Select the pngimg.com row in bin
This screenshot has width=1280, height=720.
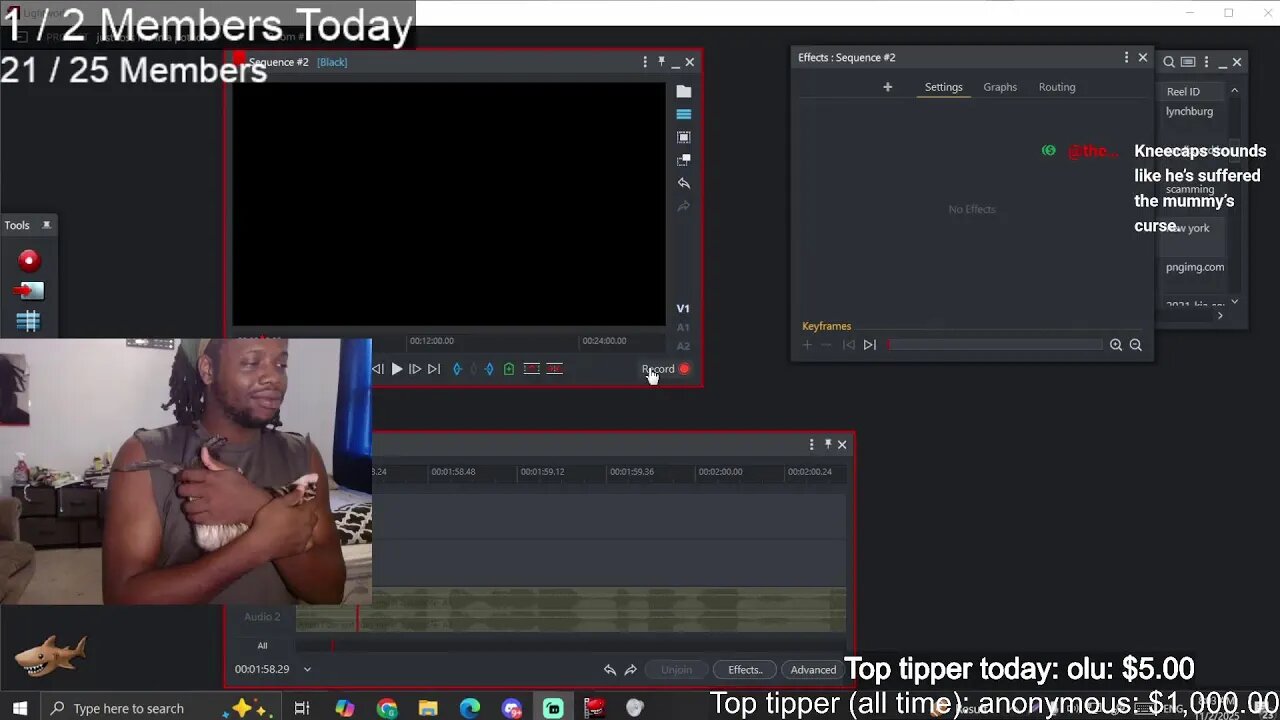pos(1195,268)
